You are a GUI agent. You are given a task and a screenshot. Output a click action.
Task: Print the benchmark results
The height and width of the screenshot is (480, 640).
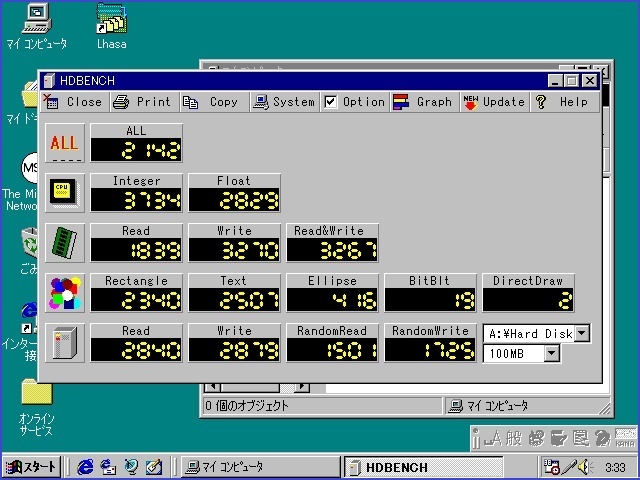click(145, 102)
